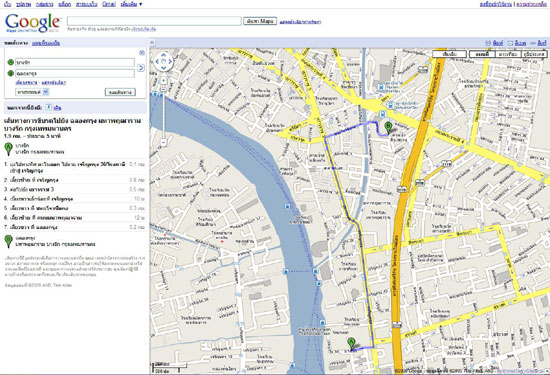Pan the map right with the arrow control
The width and height of the screenshot is (550, 375).
pyautogui.click(x=170, y=61)
